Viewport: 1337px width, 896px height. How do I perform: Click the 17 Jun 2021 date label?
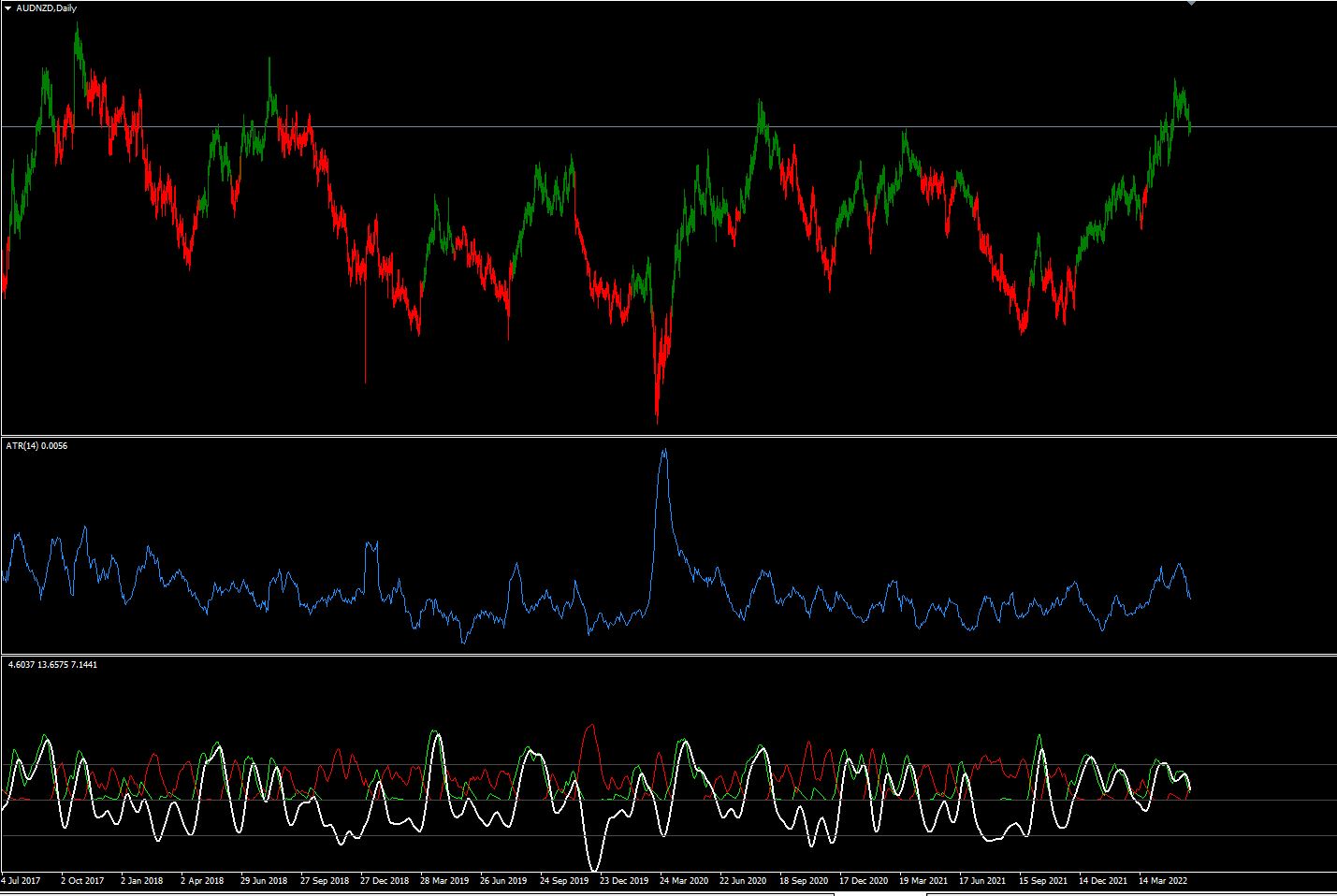[x=983, y=880]
